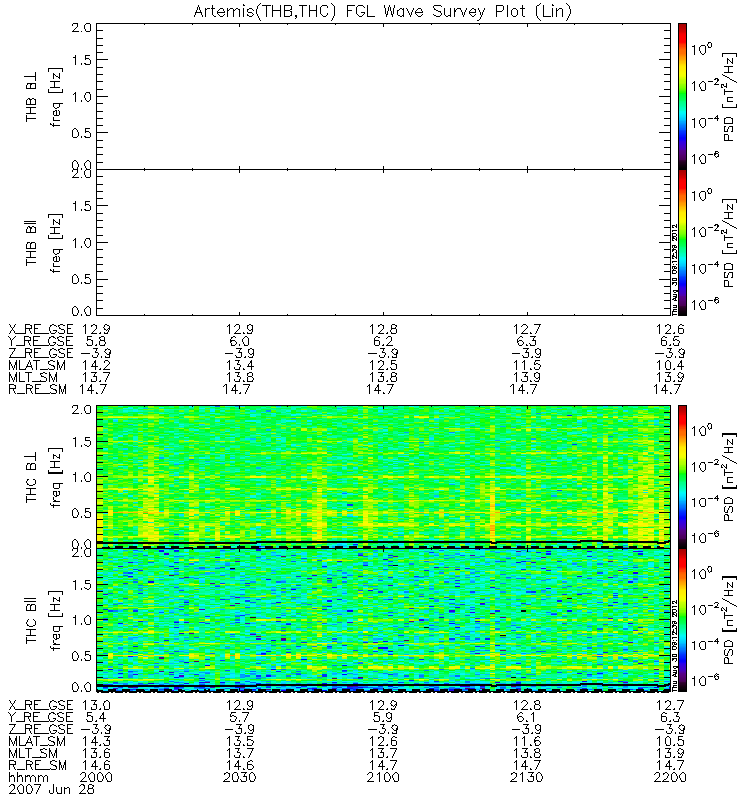Click the '2000' time tick label
This screenshot has height=800, width=750.
click(96, 777)
